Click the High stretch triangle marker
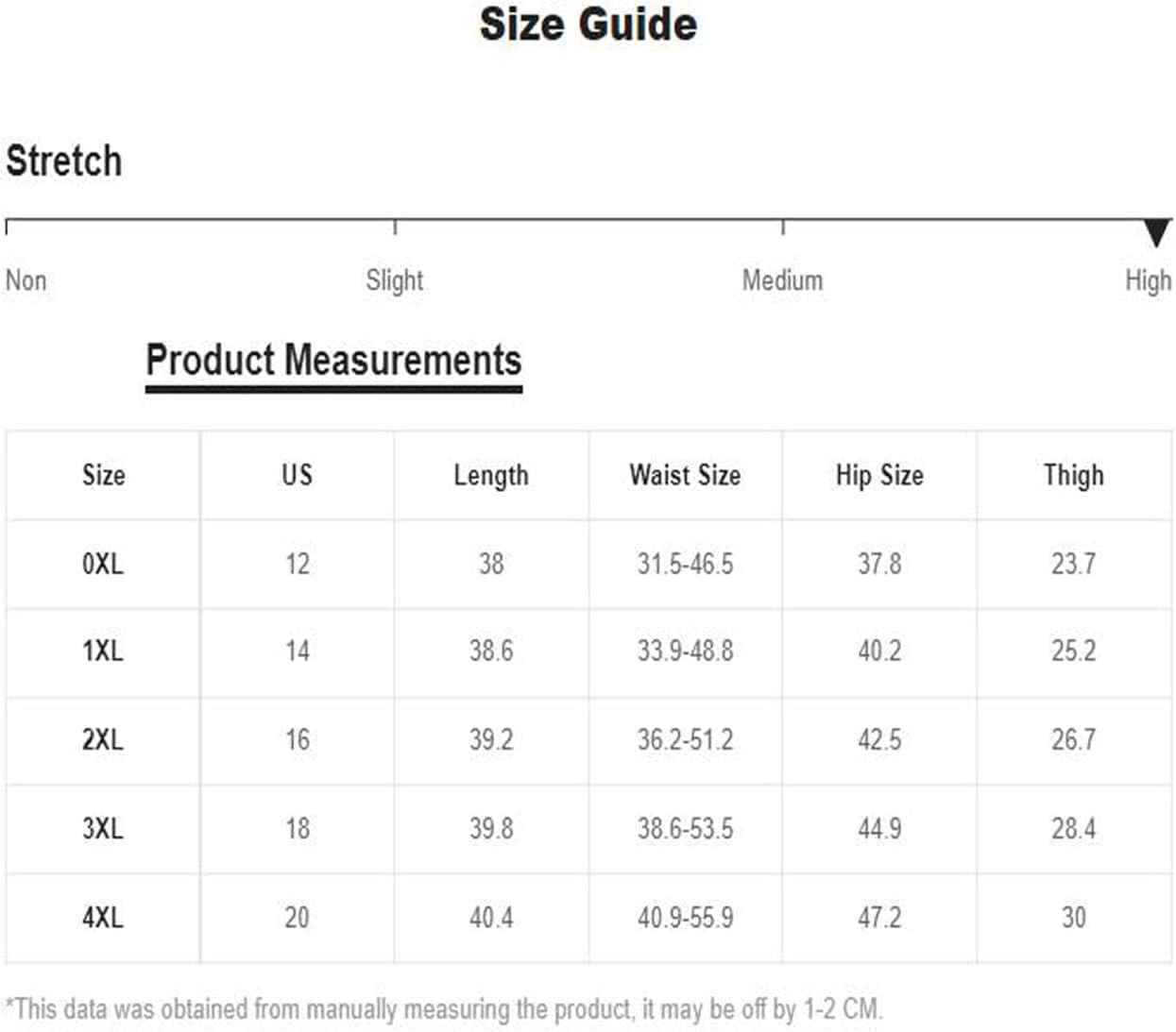Viewport: 1176px width, 1032px height. (1156, 232)
